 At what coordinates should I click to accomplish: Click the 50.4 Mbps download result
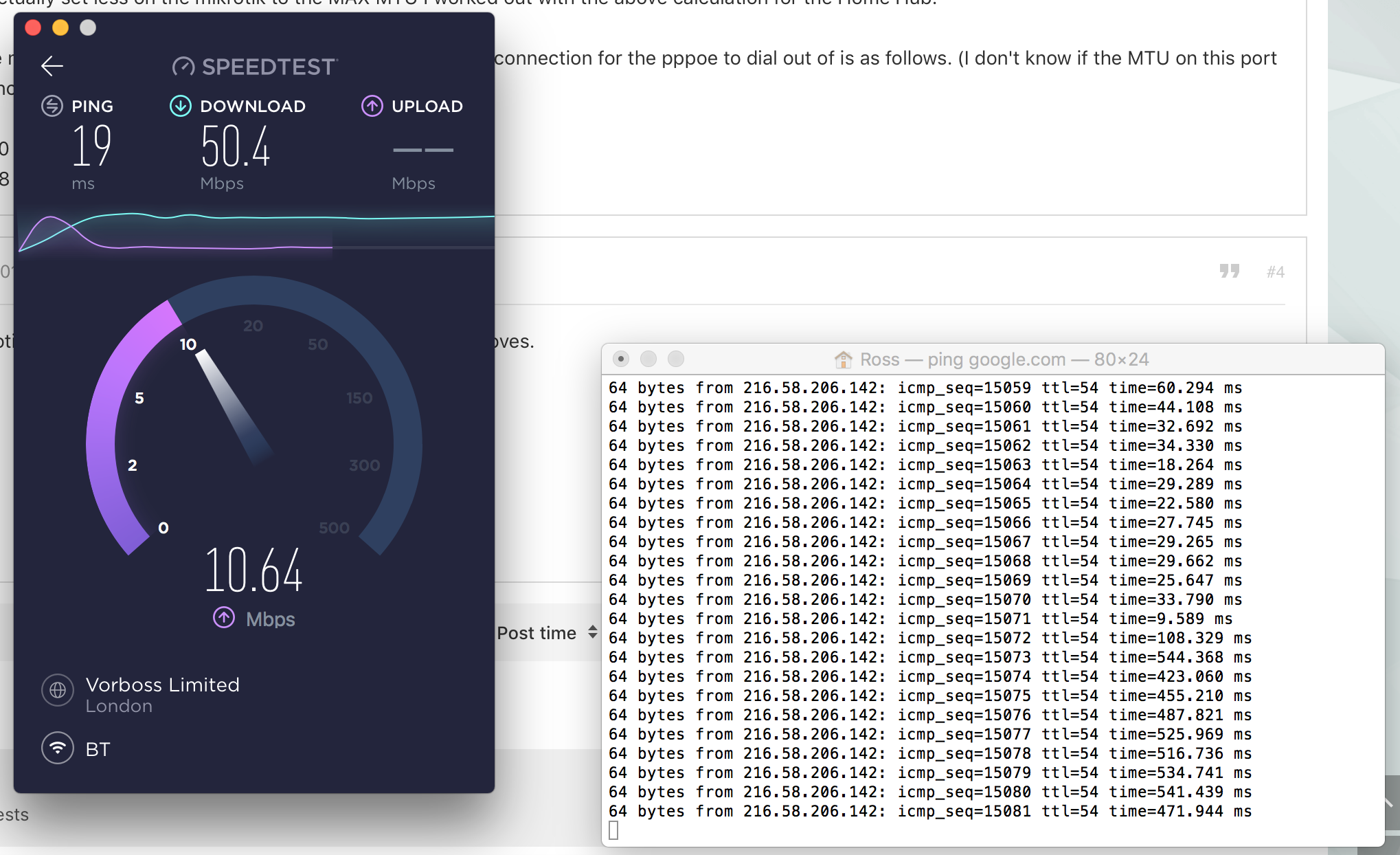(x=236, y=147)
